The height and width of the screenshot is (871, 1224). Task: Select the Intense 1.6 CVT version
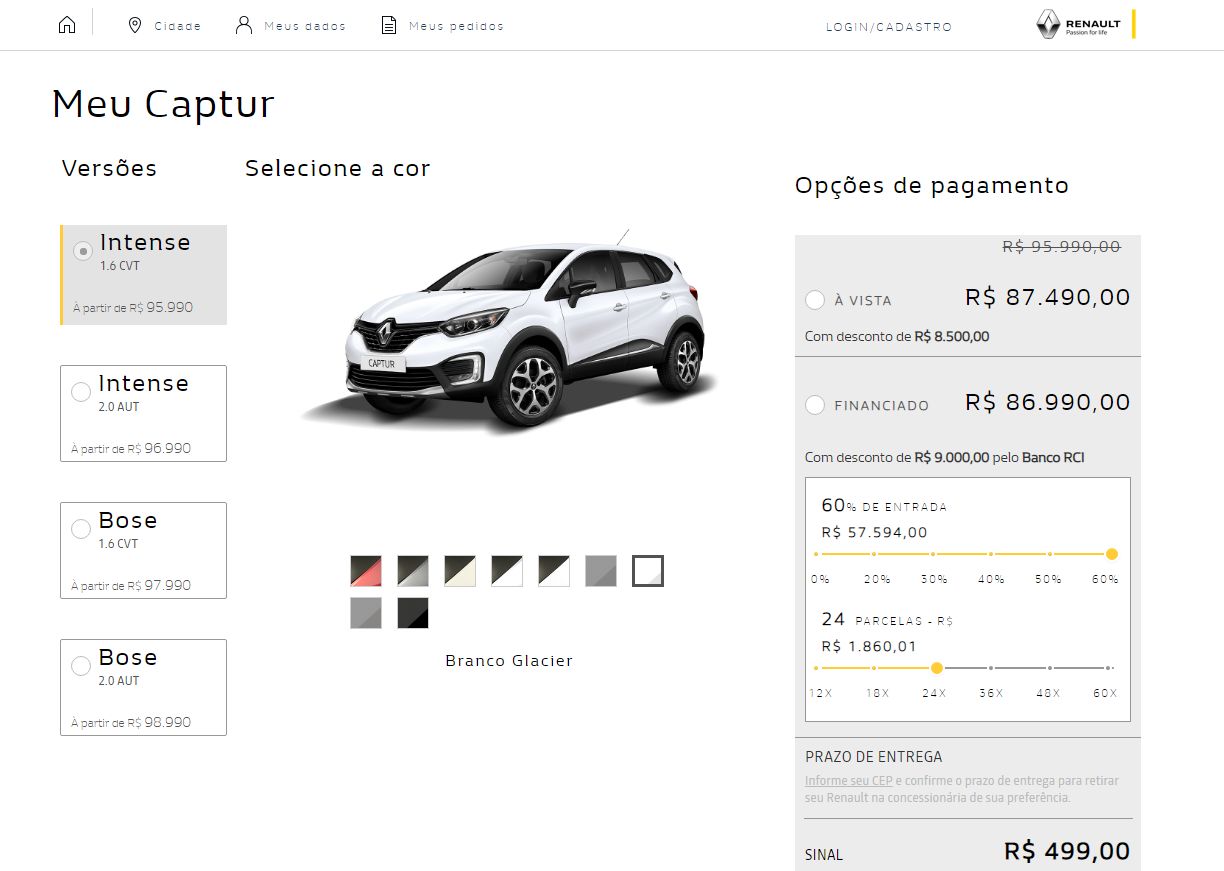pos(144,275)
